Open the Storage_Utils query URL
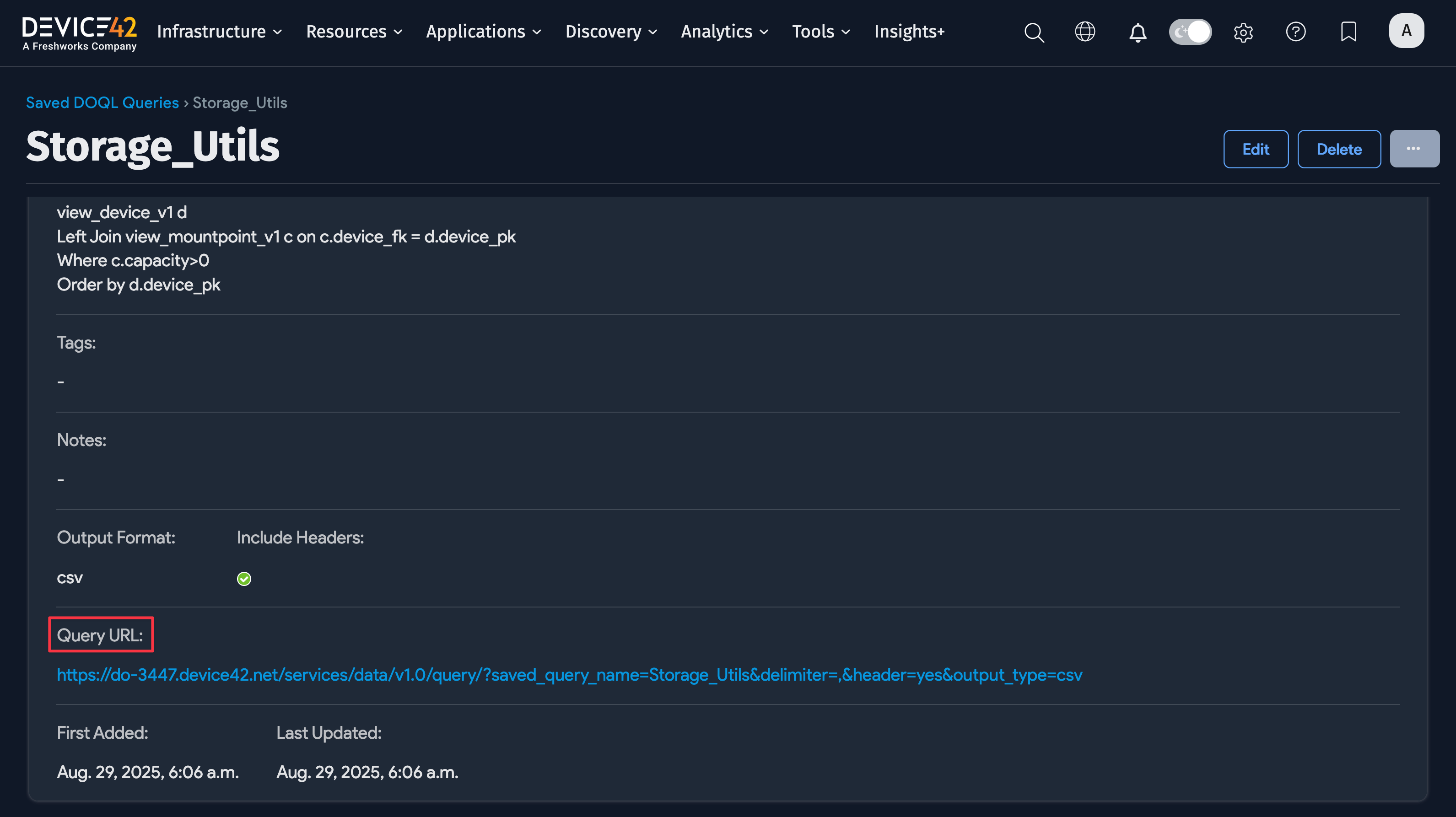Screen dimensions: 1456x817 point(569,675)
